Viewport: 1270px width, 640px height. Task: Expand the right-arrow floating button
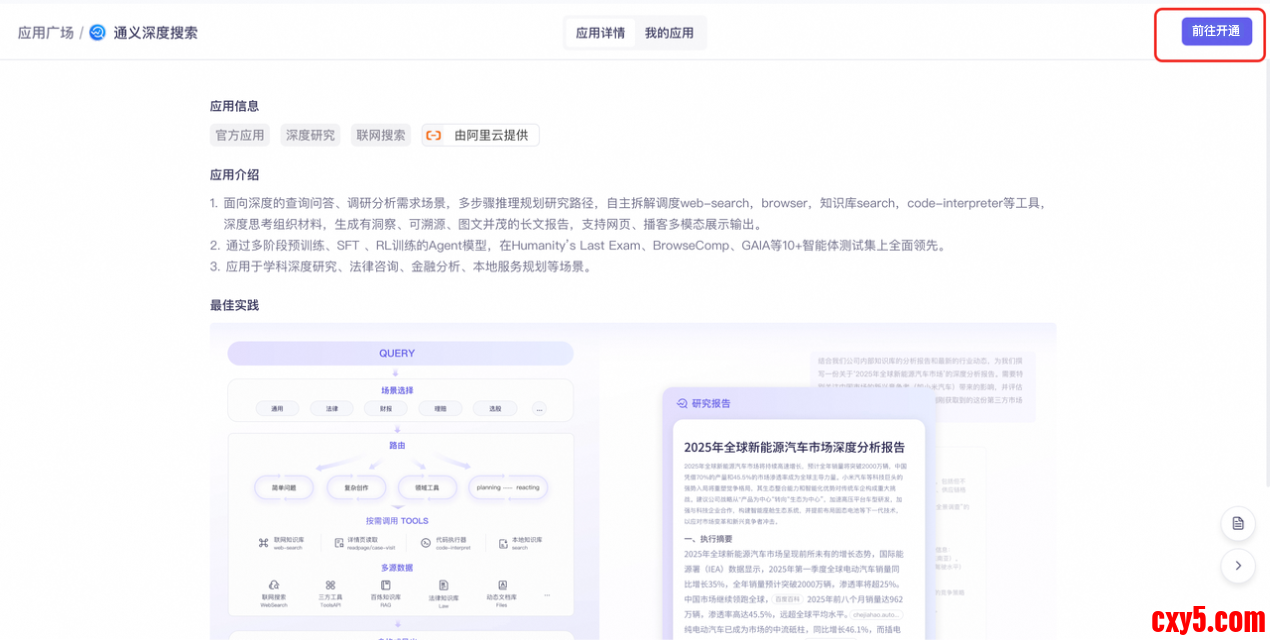click(x=1238, y=566)
